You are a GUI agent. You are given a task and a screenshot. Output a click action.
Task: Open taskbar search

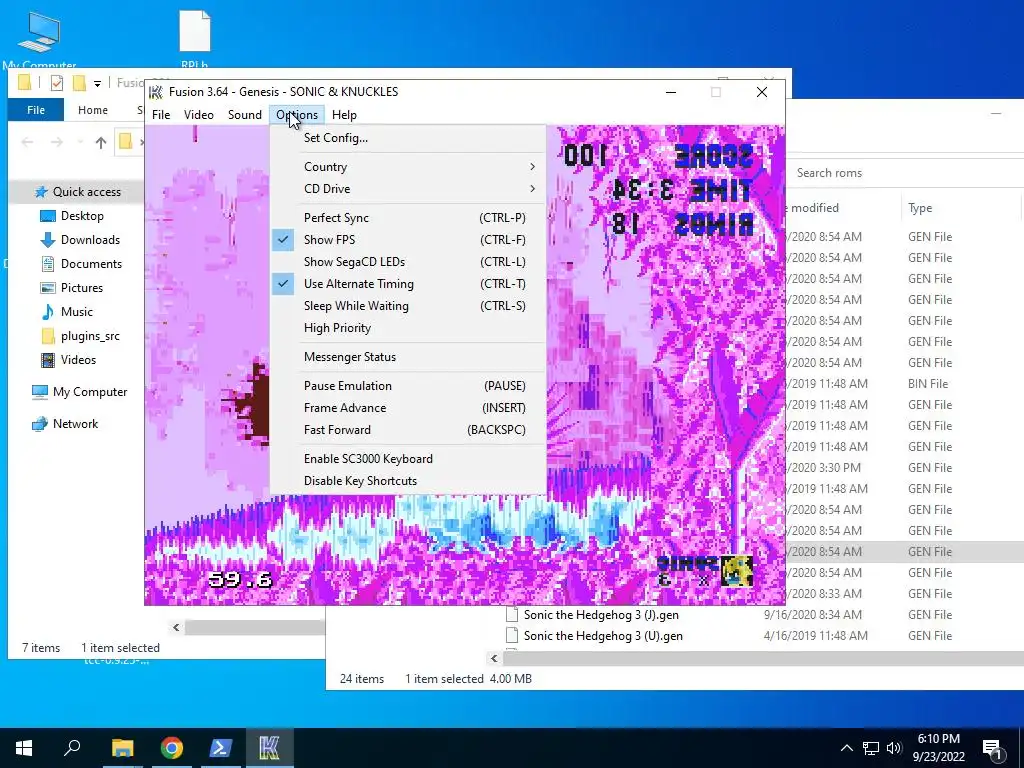click(x=72, y=748)
